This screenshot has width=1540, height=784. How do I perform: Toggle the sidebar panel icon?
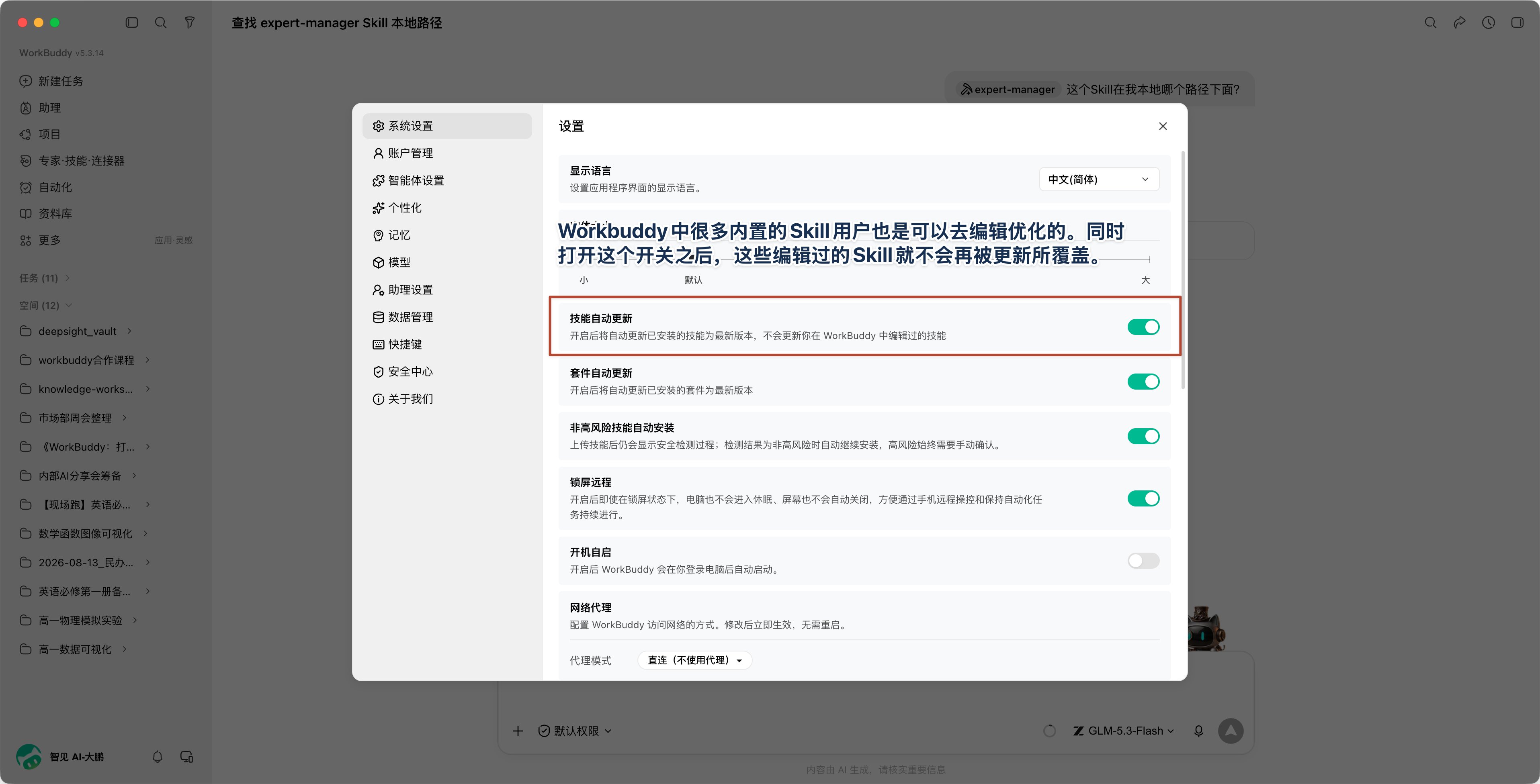tap(131, 23)
